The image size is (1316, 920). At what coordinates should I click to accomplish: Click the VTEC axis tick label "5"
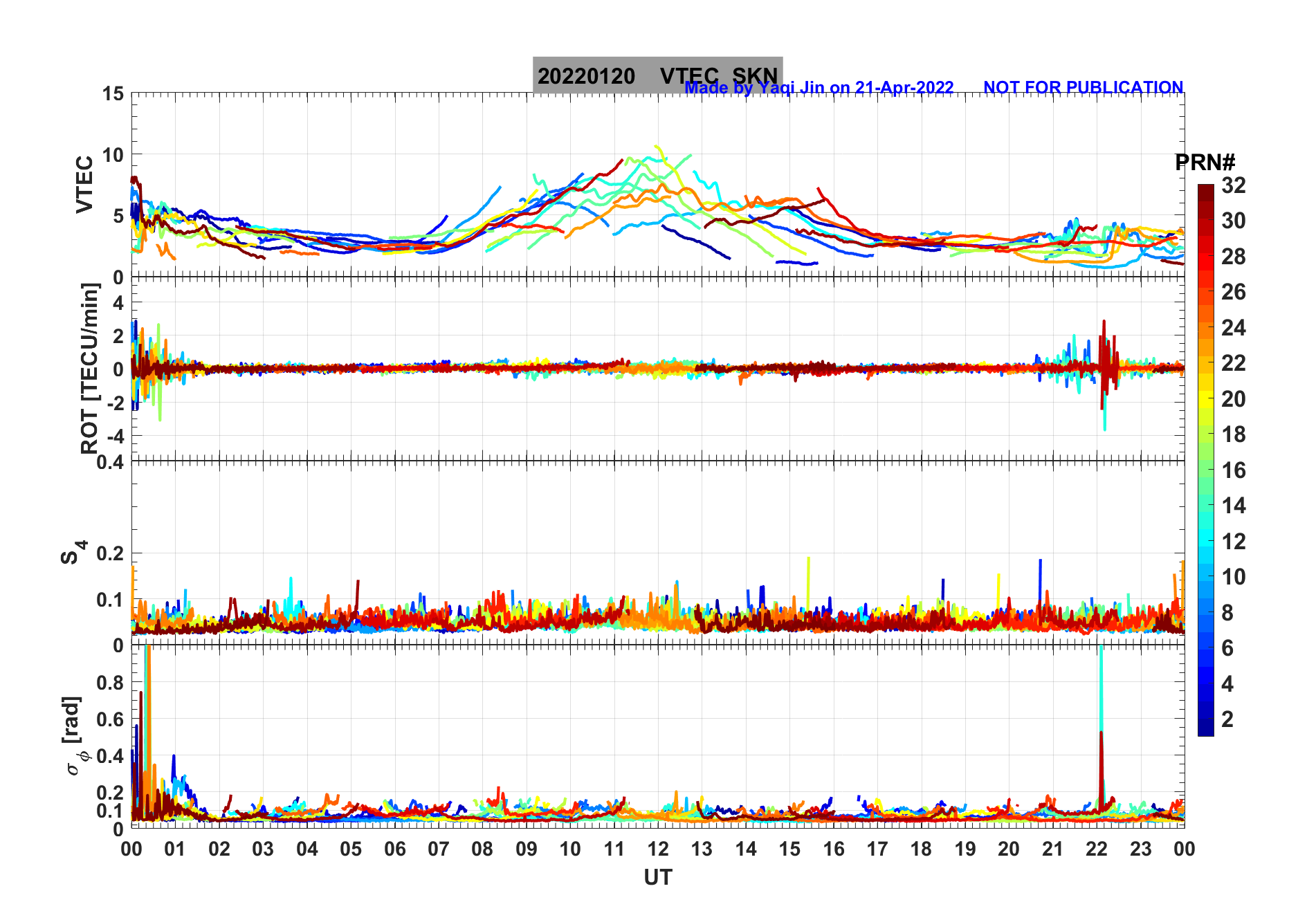pyautogui.click(x=118, y=216)
